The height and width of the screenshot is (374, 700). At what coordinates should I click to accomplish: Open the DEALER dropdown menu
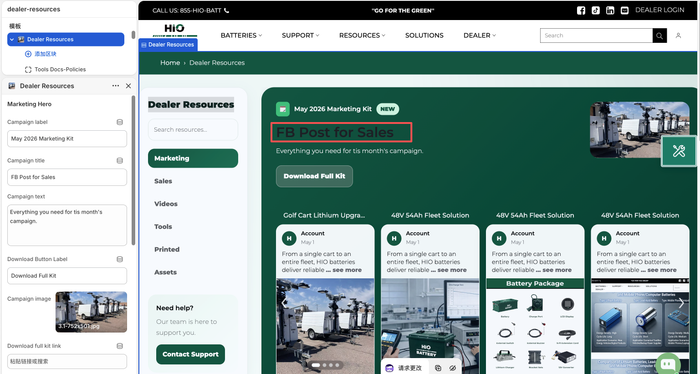[x=479, y=35]
